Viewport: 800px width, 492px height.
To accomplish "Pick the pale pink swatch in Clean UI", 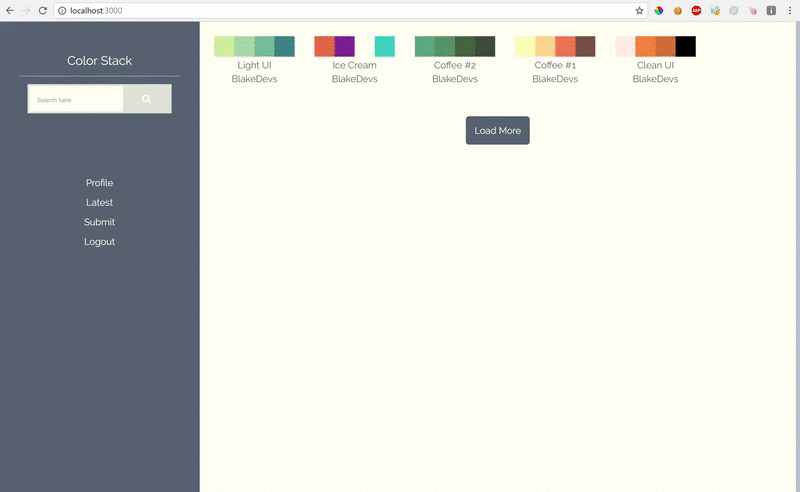I will point(626,46).
